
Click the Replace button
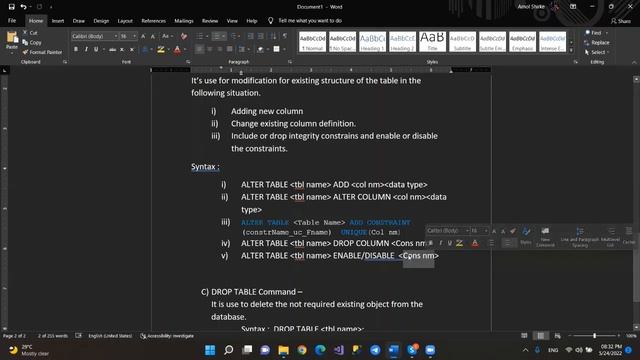(597, 42)
